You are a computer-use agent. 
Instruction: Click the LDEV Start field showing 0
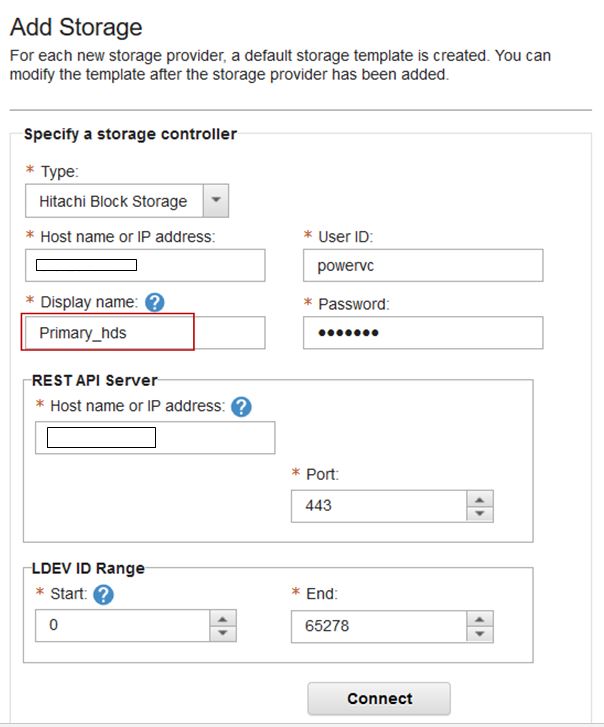pyautogui.click(x=123, y=625)
